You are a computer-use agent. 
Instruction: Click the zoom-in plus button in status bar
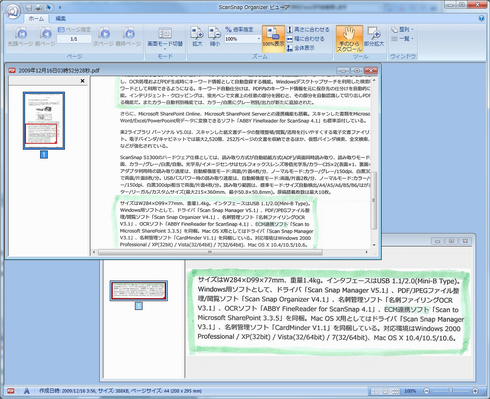click(475, 391)
